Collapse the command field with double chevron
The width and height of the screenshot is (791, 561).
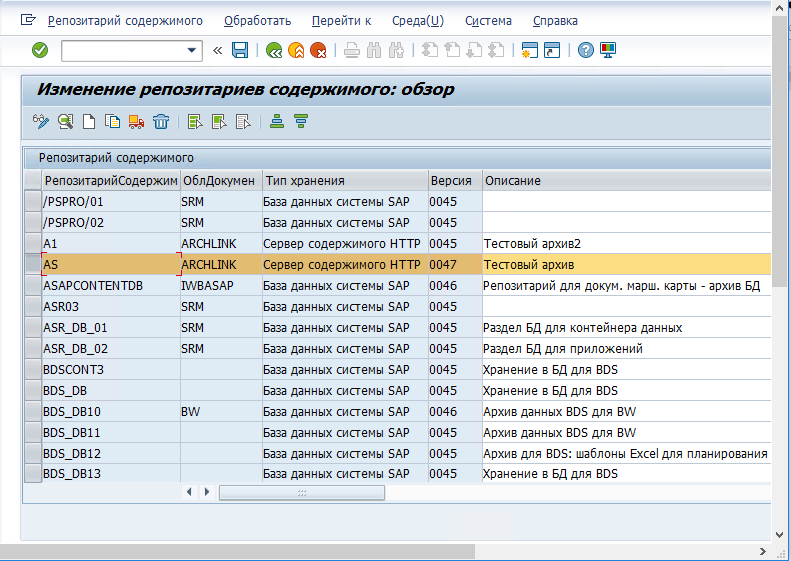(218, 50)
